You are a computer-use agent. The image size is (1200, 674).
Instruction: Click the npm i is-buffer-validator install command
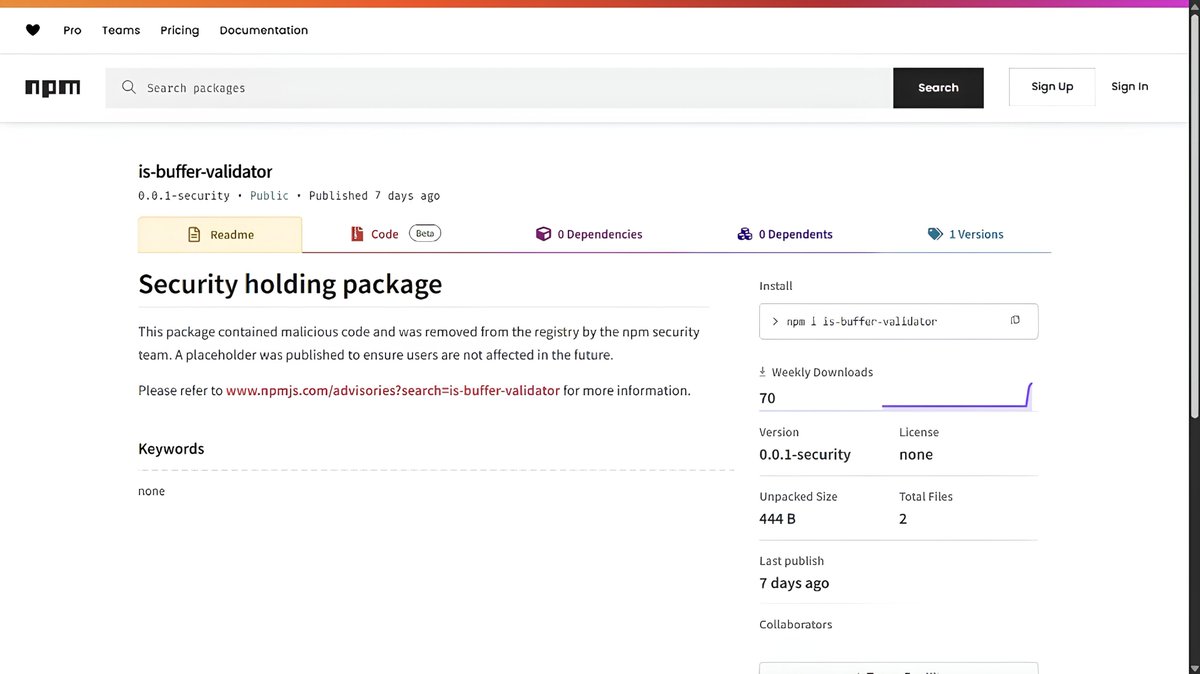861,321
